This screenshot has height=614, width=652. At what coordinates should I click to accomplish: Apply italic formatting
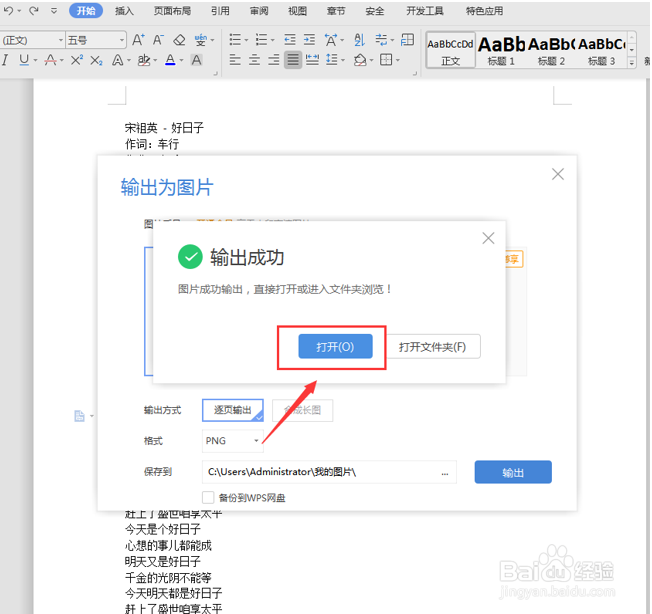[x=5, y=60]
